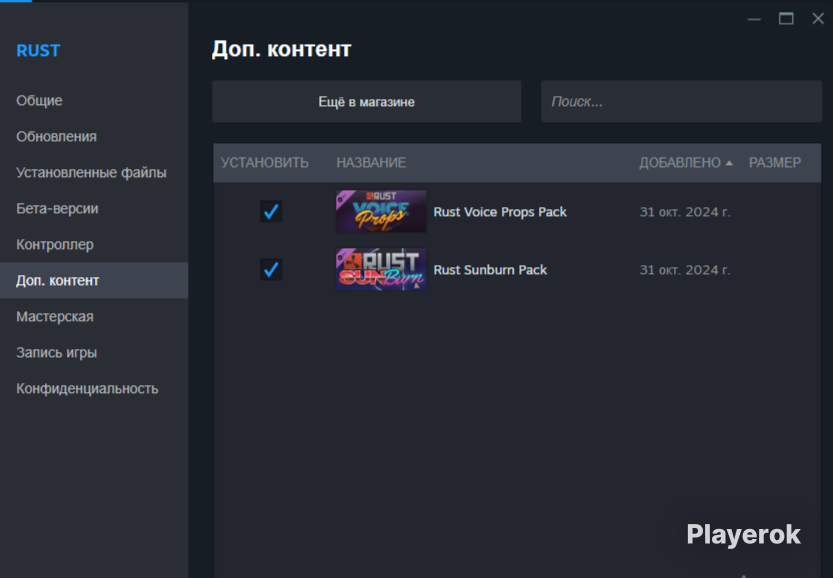
Task: Open the Общие settings section
Action: (x=39, y=100)
